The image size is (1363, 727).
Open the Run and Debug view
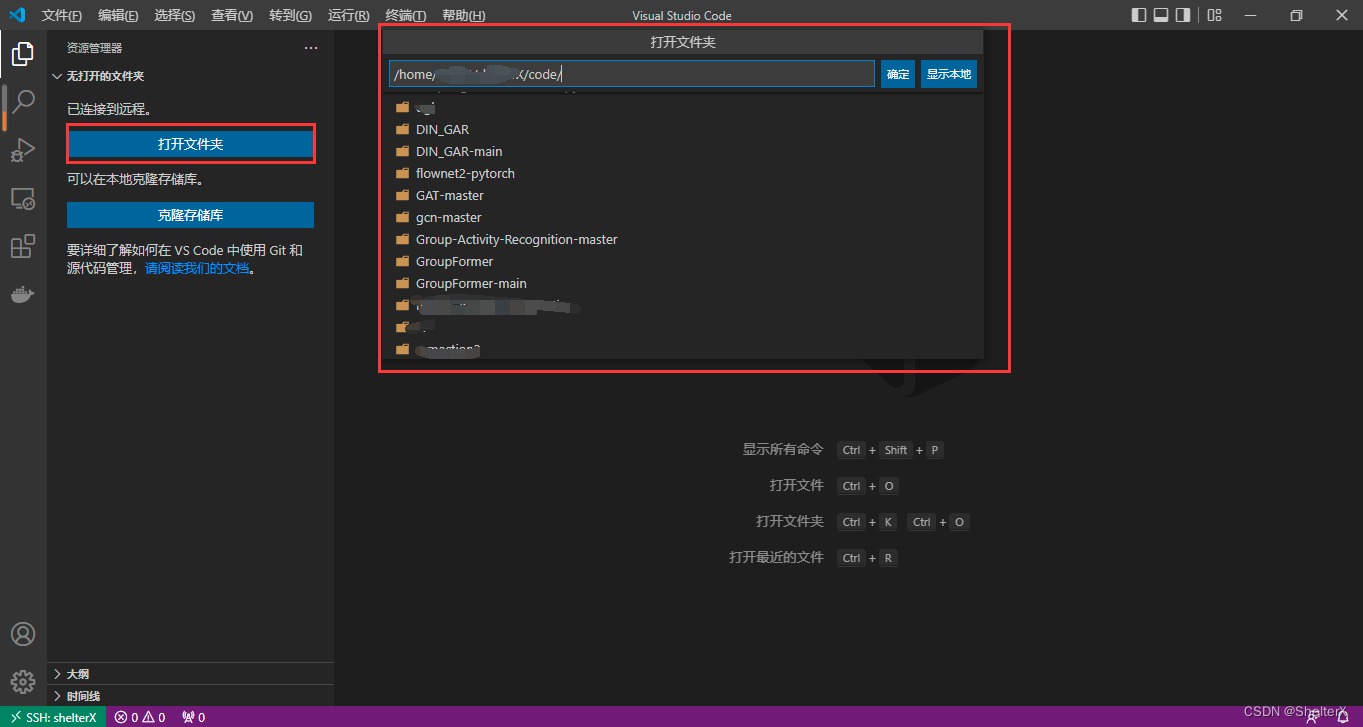[23, 150]
